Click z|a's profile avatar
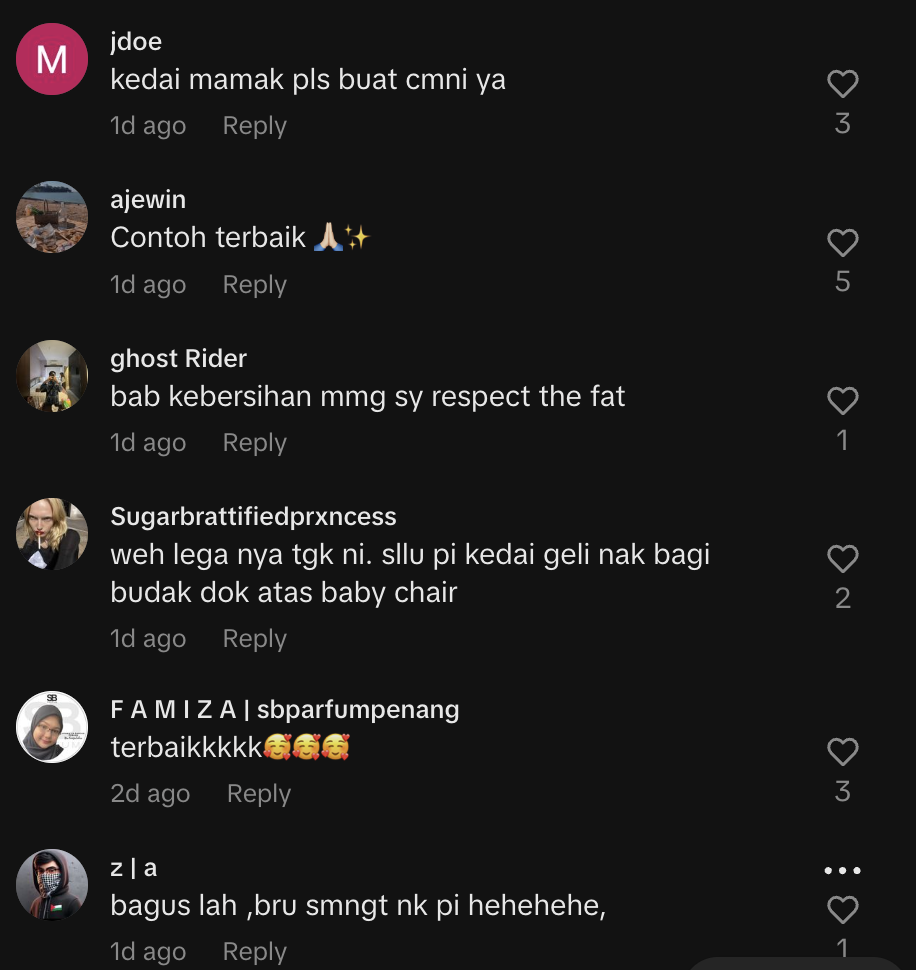This screenshot has width=916, height=970. click(52, 885)
